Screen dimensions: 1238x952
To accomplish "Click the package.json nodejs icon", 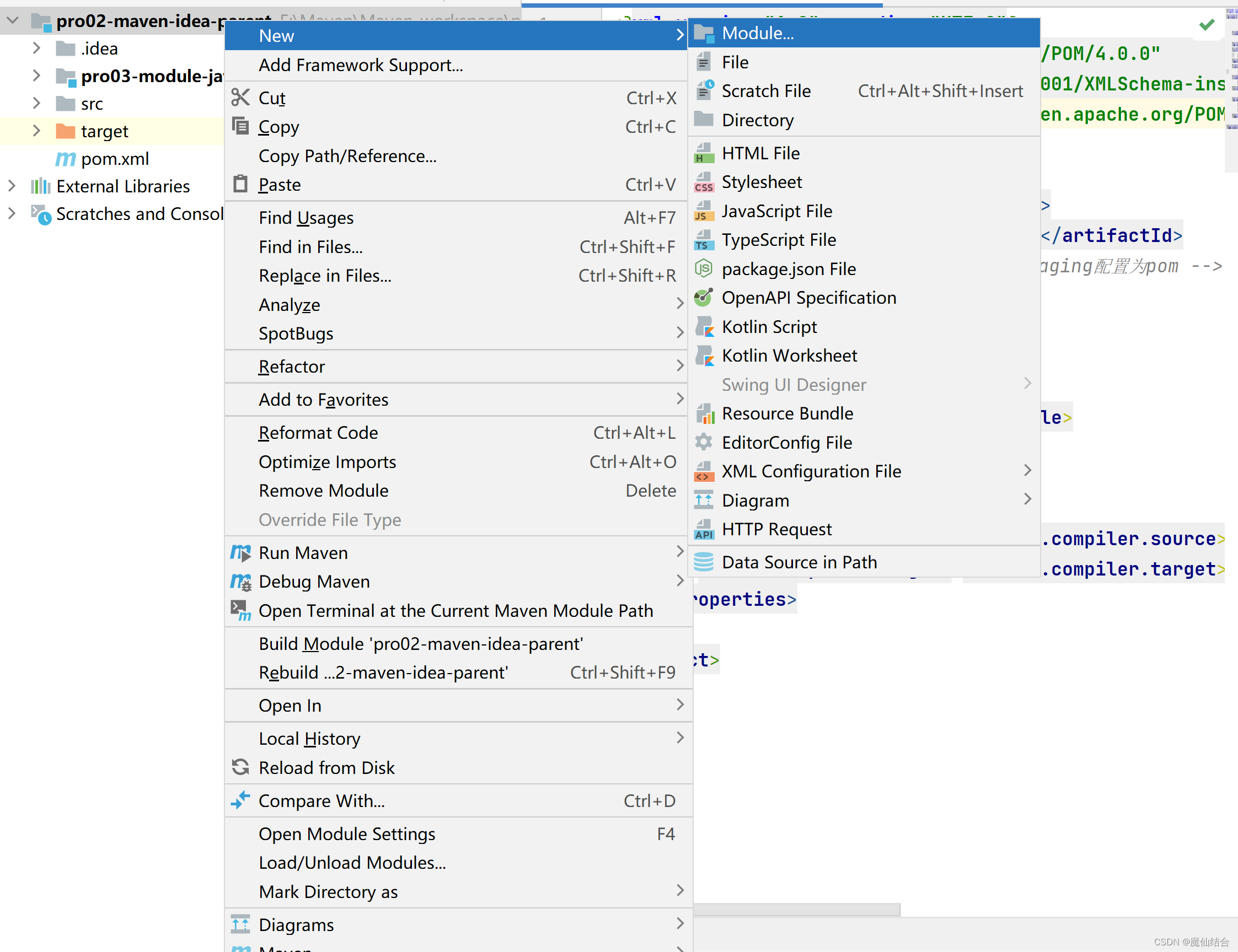I will pos(704,268).
